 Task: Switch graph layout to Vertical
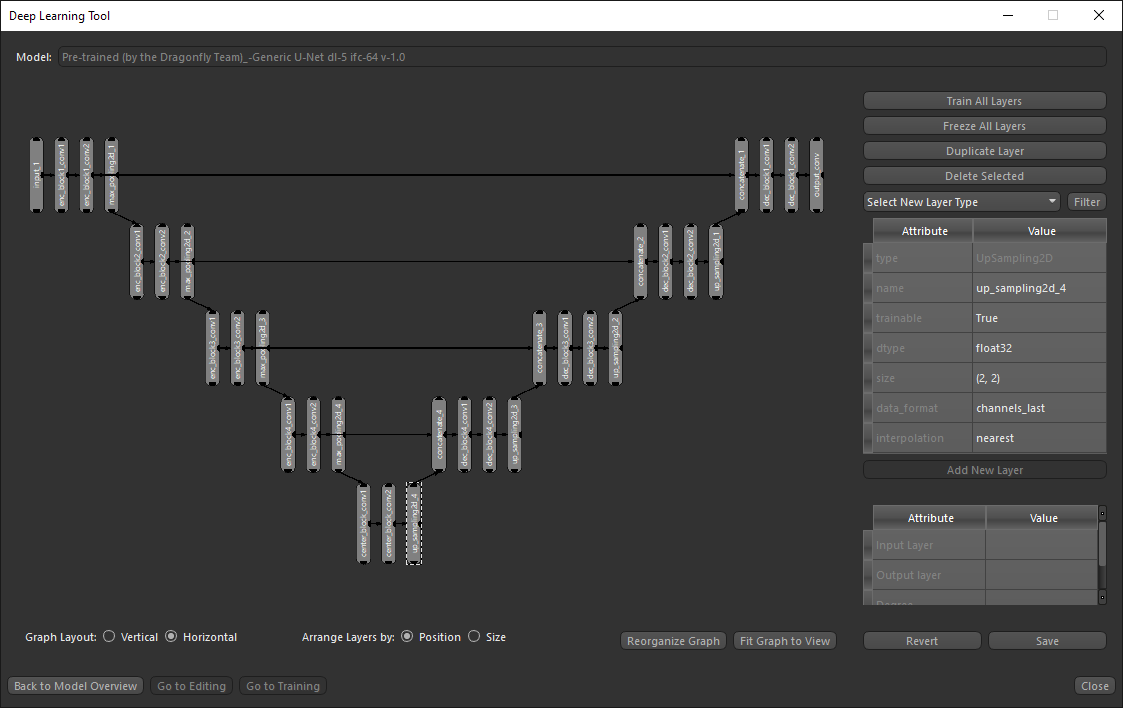109,637
